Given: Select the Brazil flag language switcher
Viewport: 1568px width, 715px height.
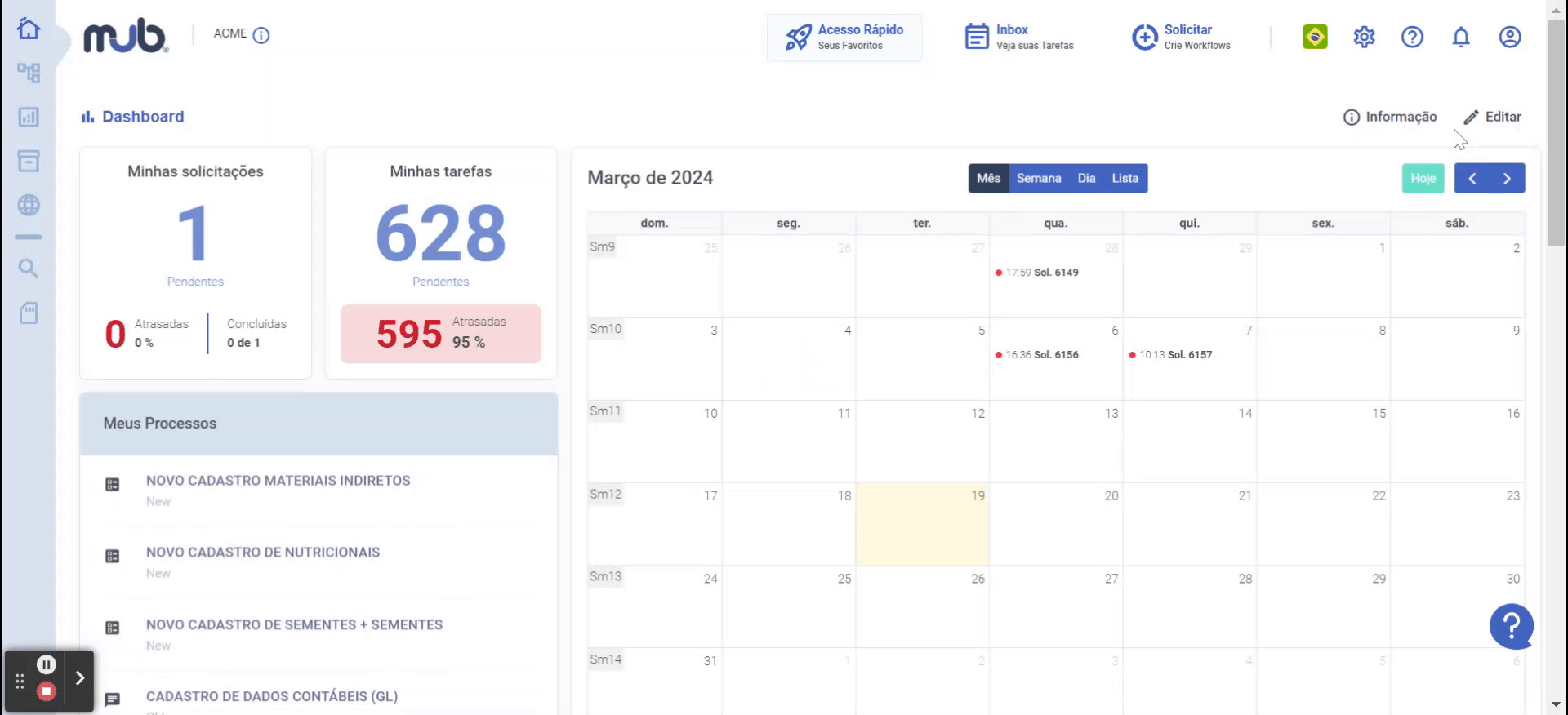Looking at the screenshot, I should [1315, 37].
